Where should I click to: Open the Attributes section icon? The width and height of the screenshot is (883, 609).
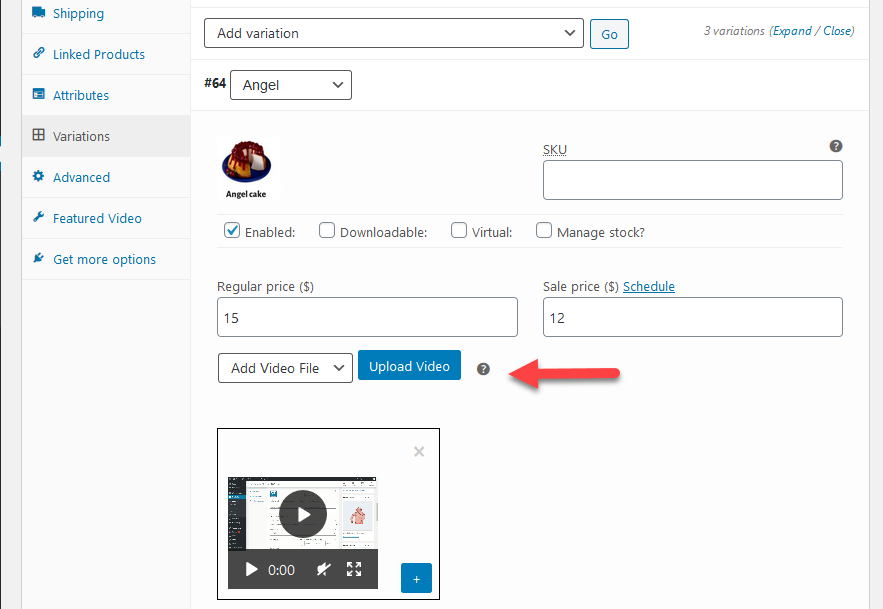37,95
